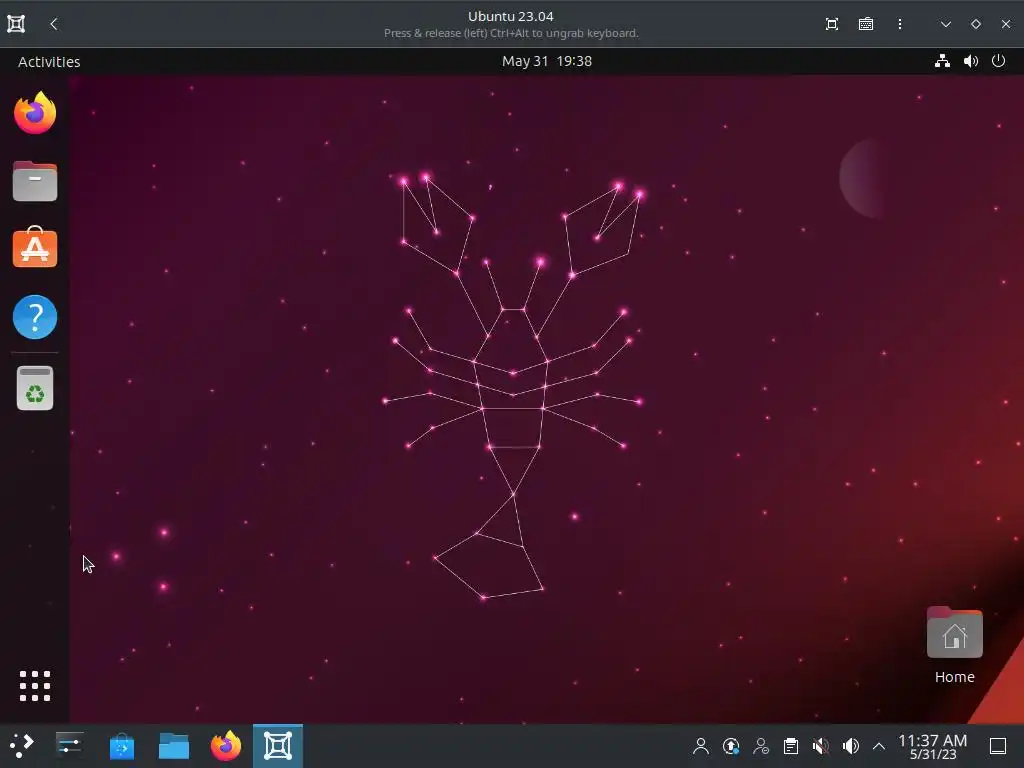Open the three-dot menu in the header bar

tap(899, 24)
